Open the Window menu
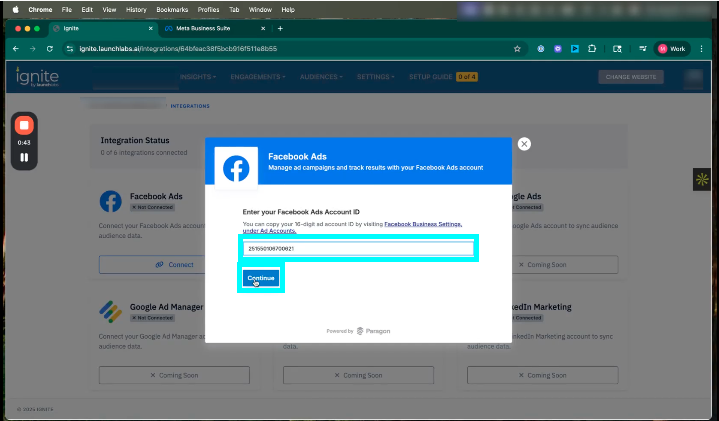The width and height of the screenshot is (719, 421). [260, 10]
